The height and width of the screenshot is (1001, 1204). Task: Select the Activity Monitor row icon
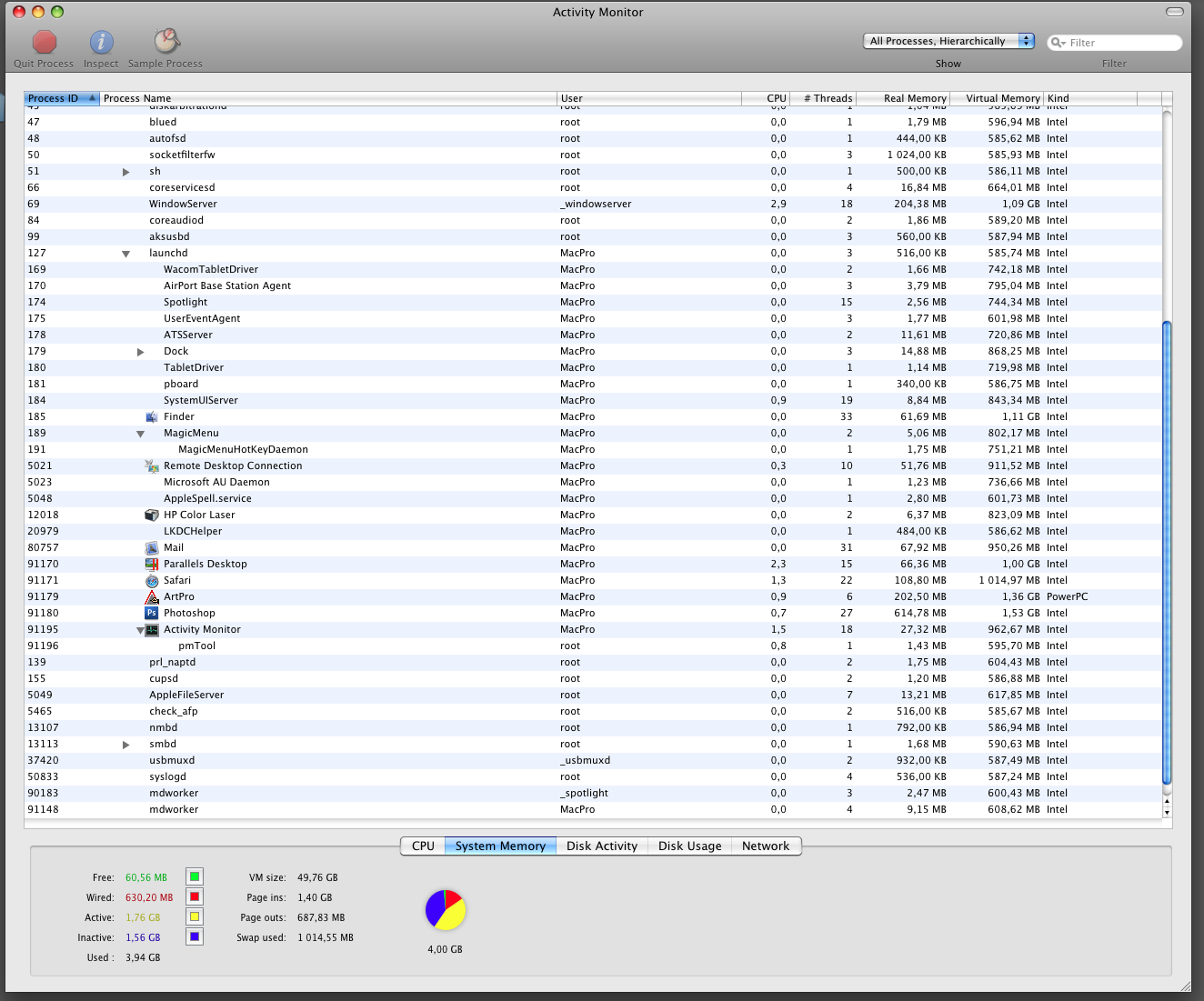click(152, 629)
